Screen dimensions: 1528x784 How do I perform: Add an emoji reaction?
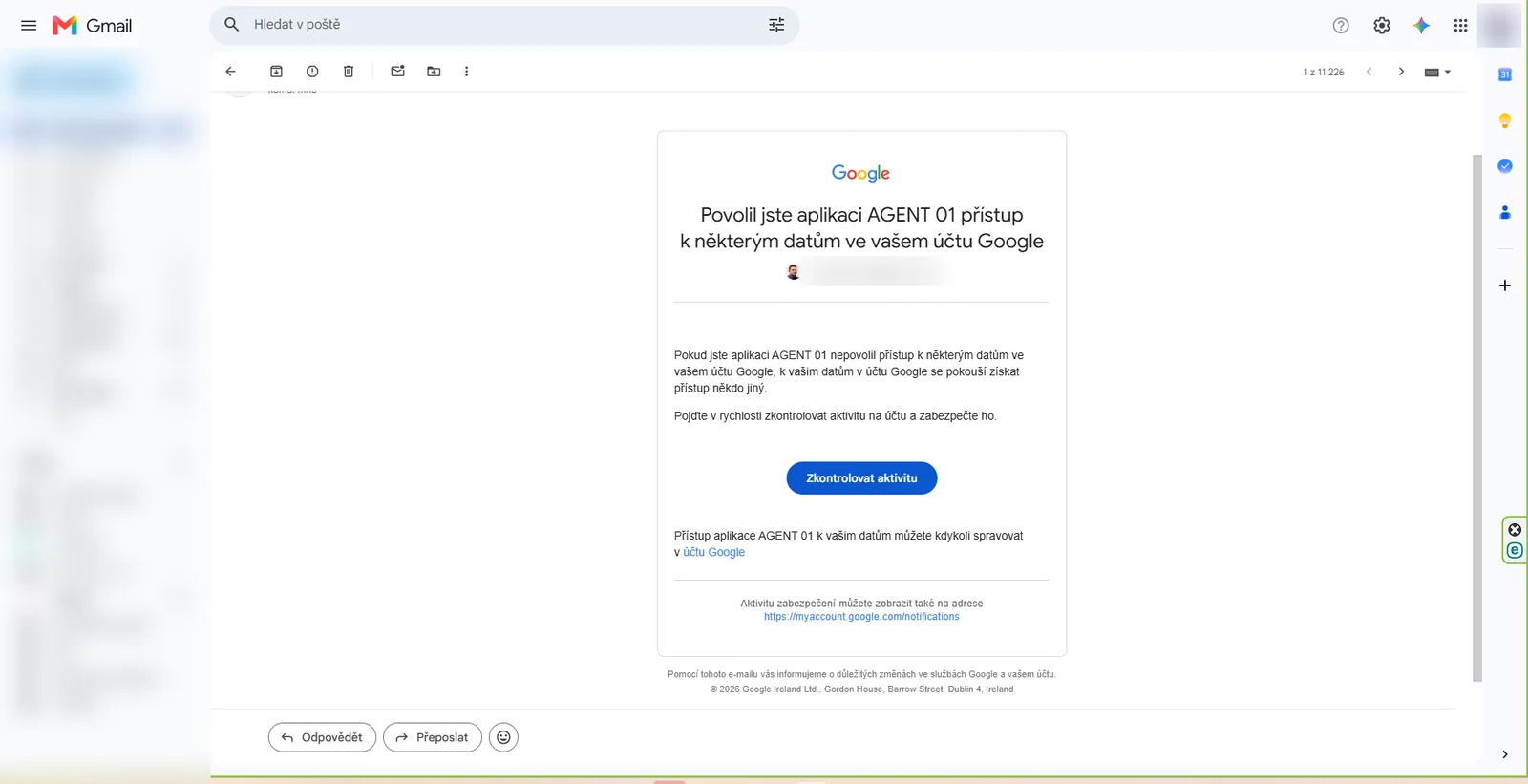(503, 737)
